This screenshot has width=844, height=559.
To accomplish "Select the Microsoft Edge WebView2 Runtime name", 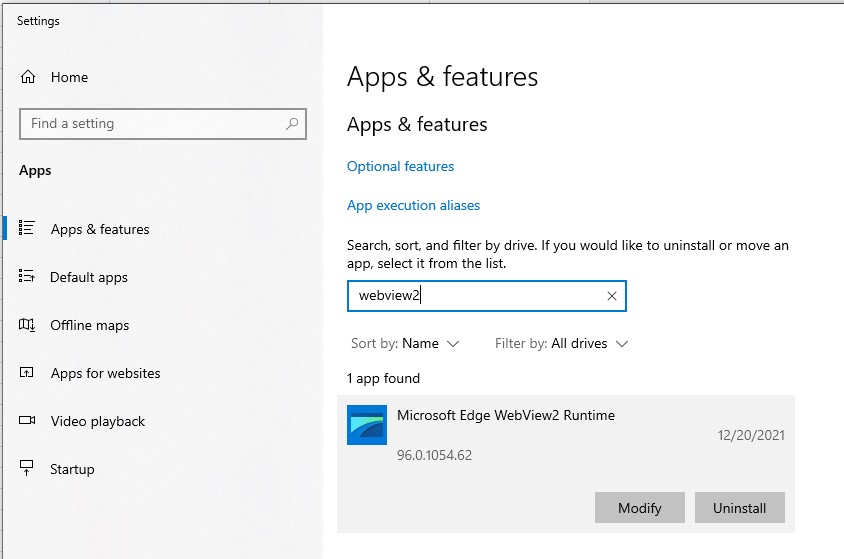I will pyautogui.click(x=506, y=415).
